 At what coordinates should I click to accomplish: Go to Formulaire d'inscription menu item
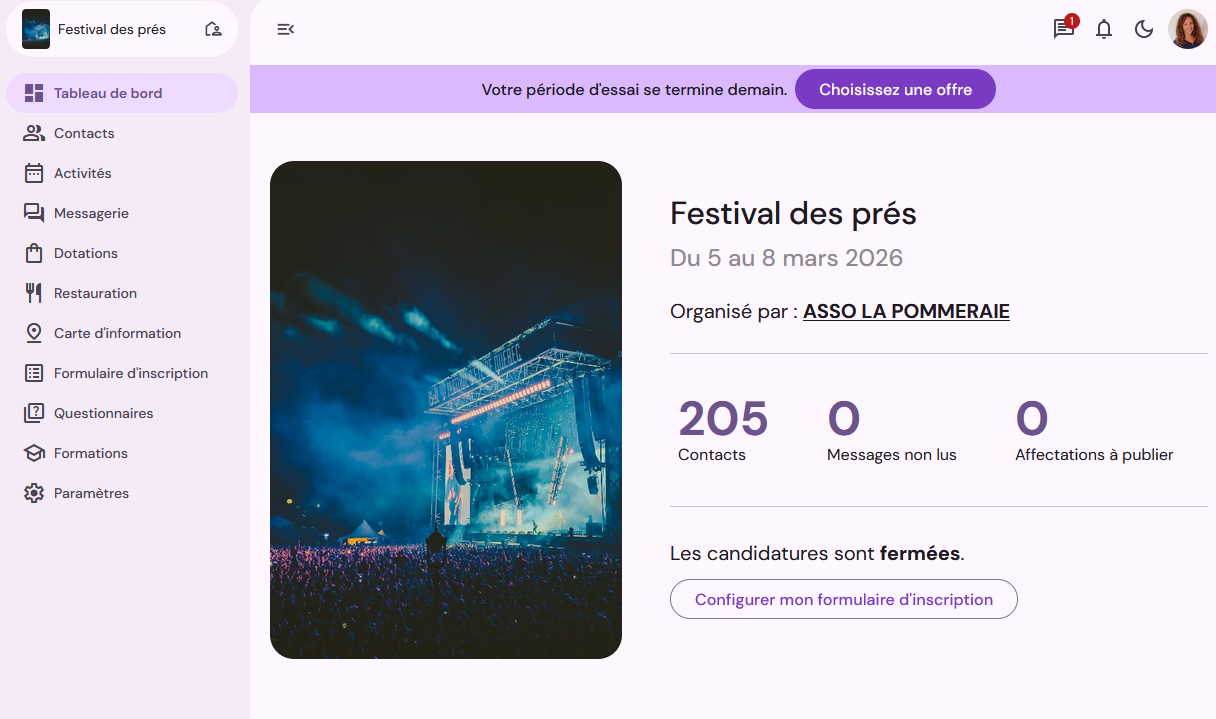(131, 373)
